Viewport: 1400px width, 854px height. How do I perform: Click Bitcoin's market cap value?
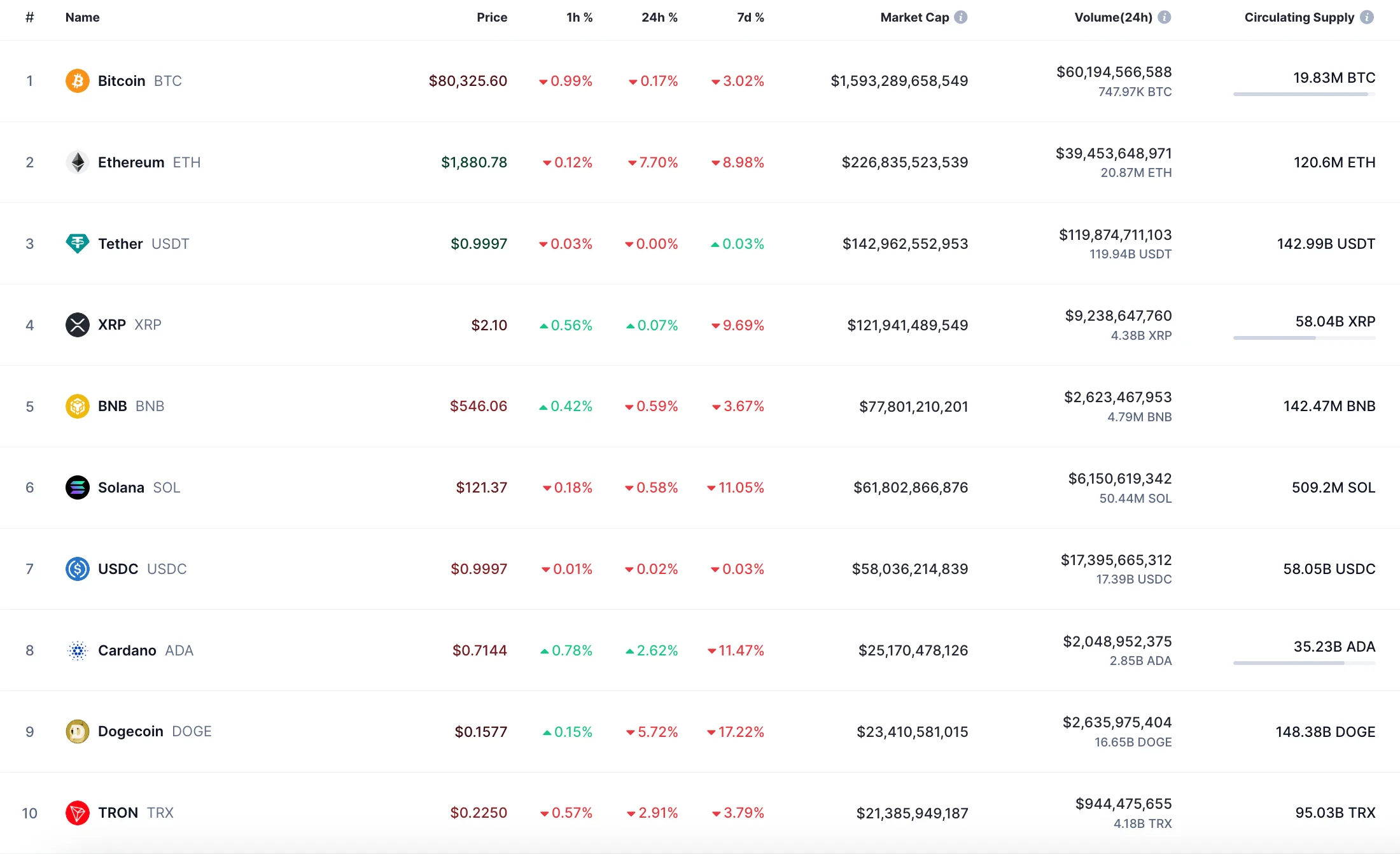pos(899,81)
